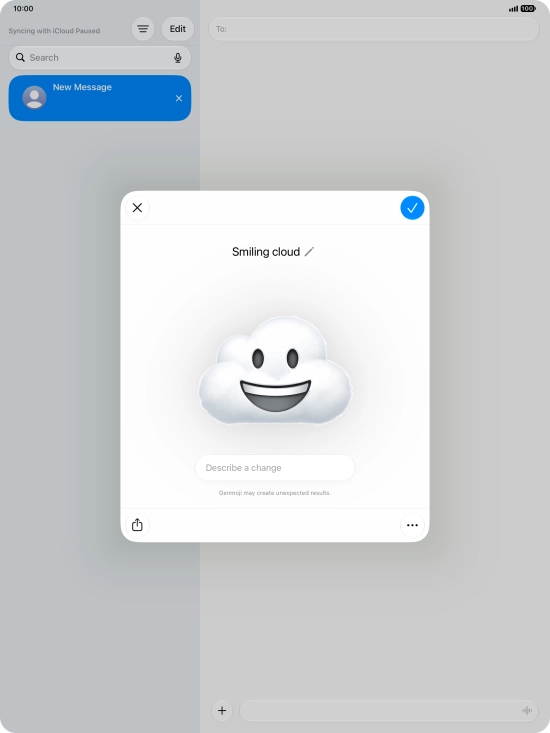Open share sheet for the Genmoji
The width and height of the screenshot is (550, 733).
tap(137, 525)
